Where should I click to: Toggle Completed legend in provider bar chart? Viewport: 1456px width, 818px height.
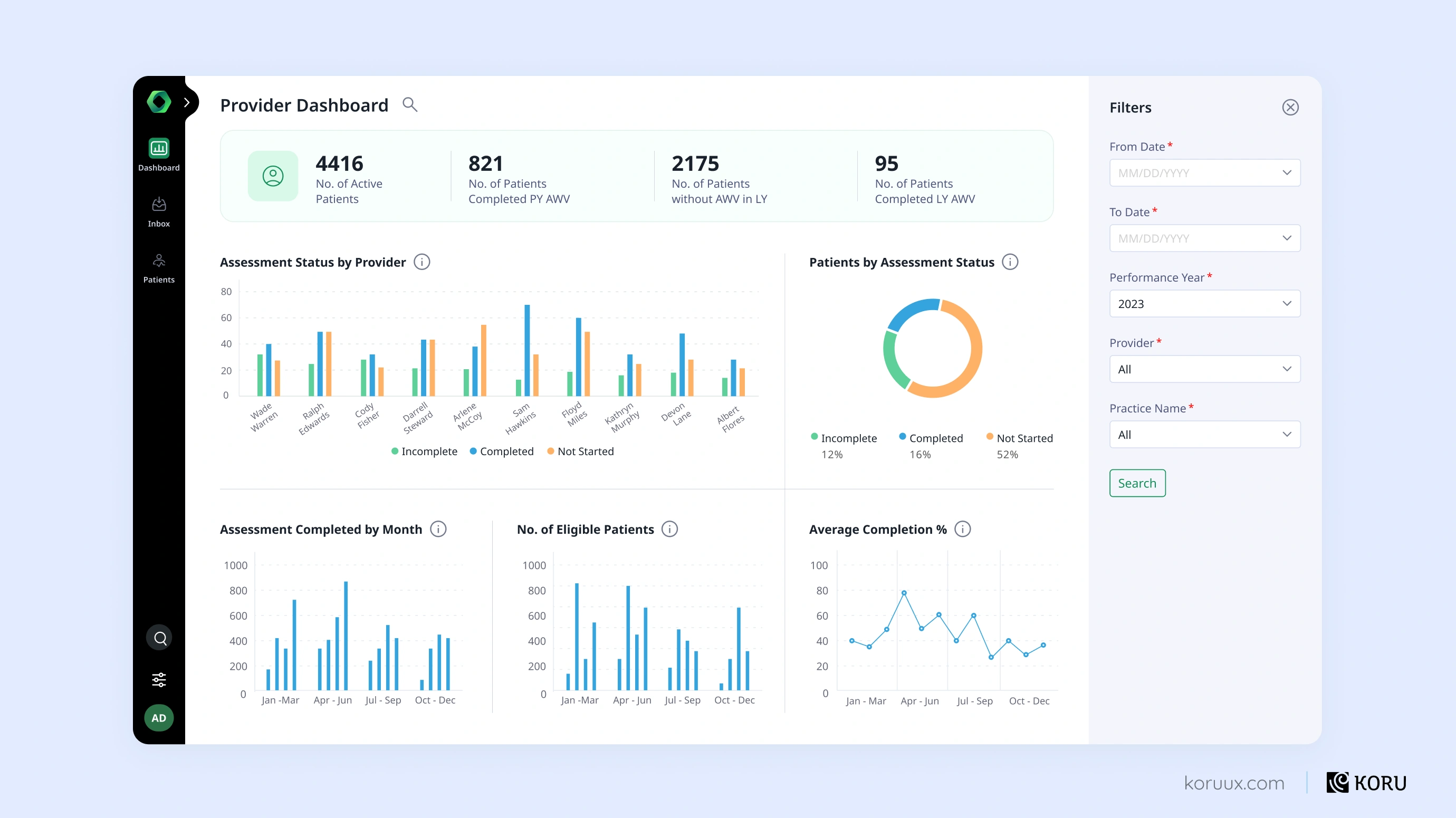501,451
